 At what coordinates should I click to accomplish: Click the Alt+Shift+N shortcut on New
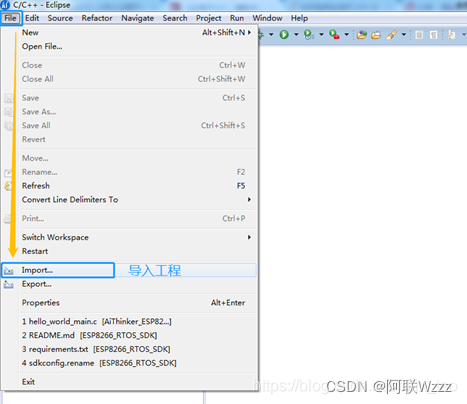pos(224,32)
